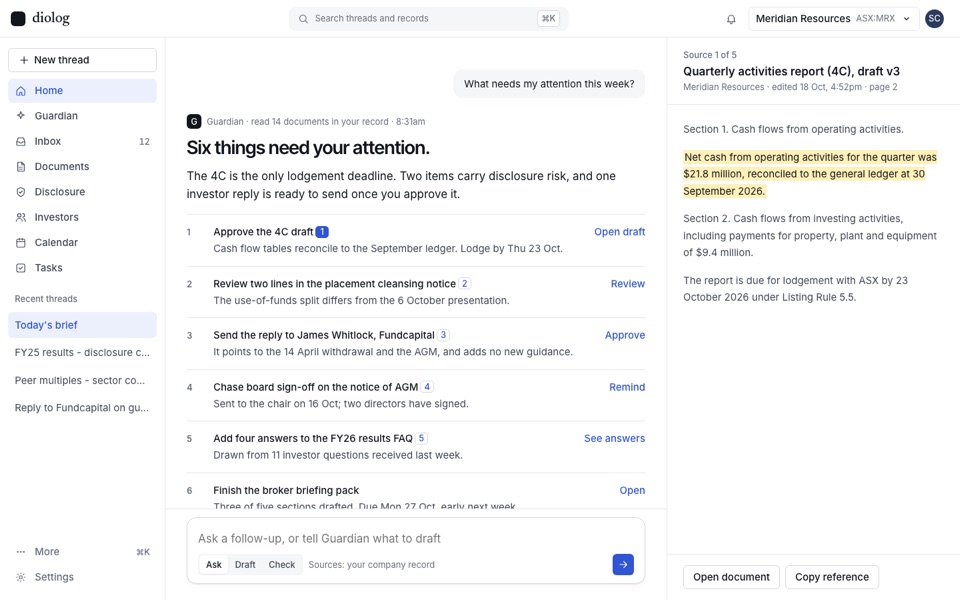Click the More ellipsis icon
The image size is (960, 600).
(21, 552)
